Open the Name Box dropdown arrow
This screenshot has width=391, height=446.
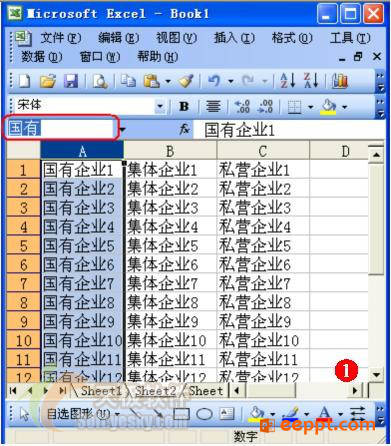tap(123, 129)
